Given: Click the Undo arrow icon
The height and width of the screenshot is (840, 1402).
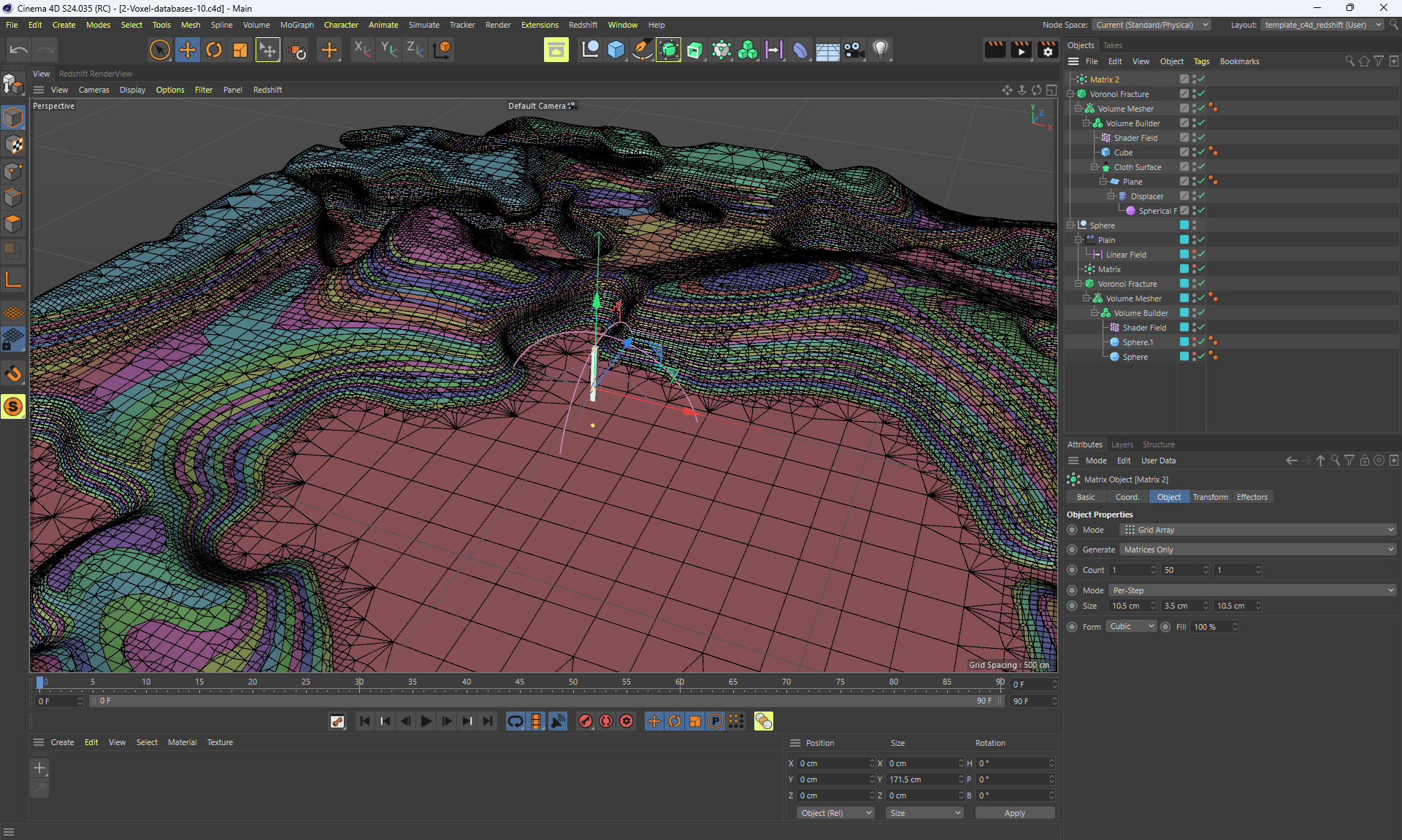Looking at the screenshot, I should tap(19, 50).
